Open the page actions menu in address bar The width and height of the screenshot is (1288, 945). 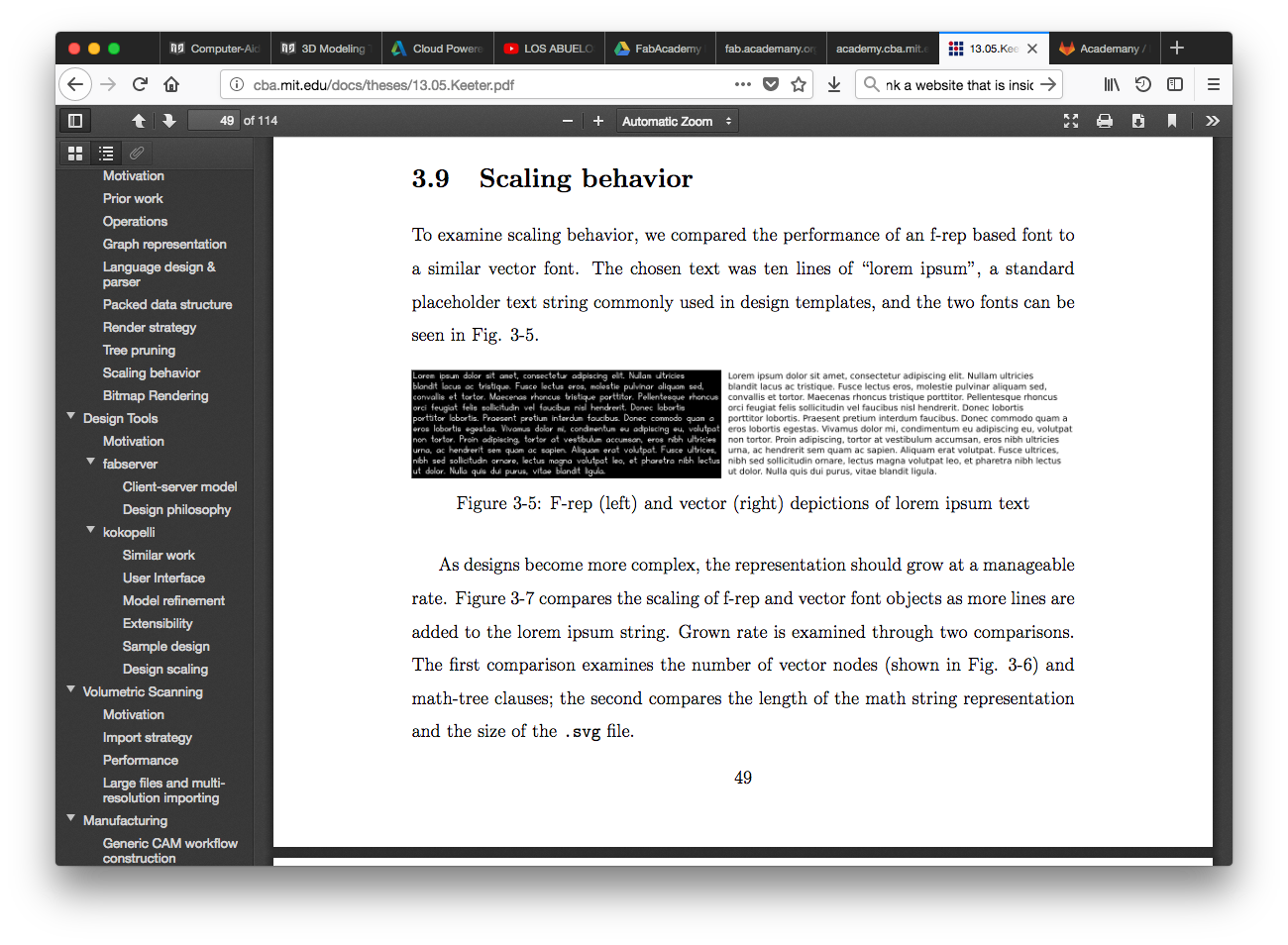pyautogui.click(x=743, y=84)
